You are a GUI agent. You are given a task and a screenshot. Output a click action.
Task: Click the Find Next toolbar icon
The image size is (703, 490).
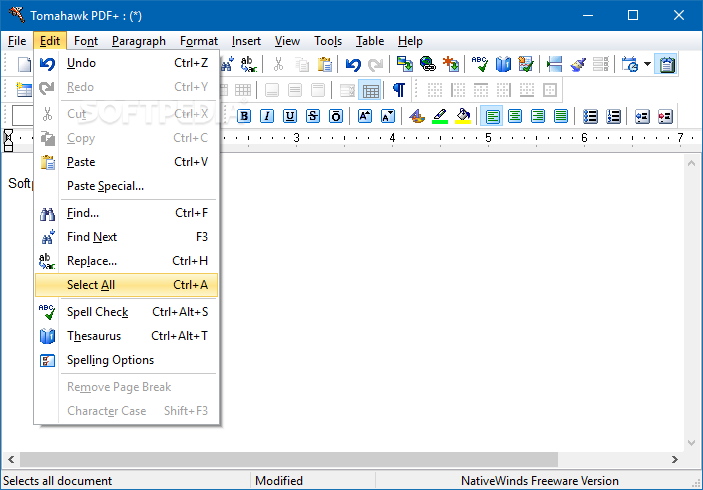point(227,64)
